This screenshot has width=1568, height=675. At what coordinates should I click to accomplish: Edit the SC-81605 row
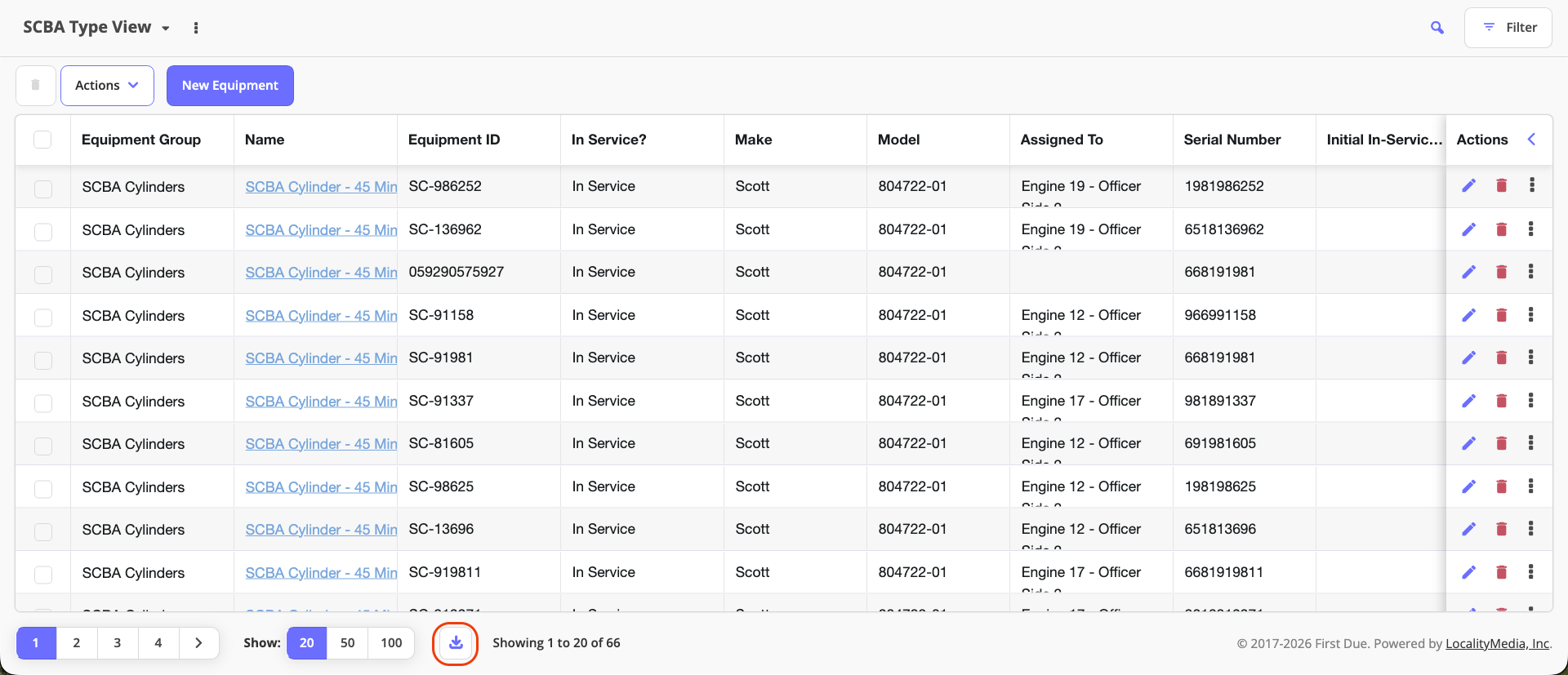[x=1468, y=443]
